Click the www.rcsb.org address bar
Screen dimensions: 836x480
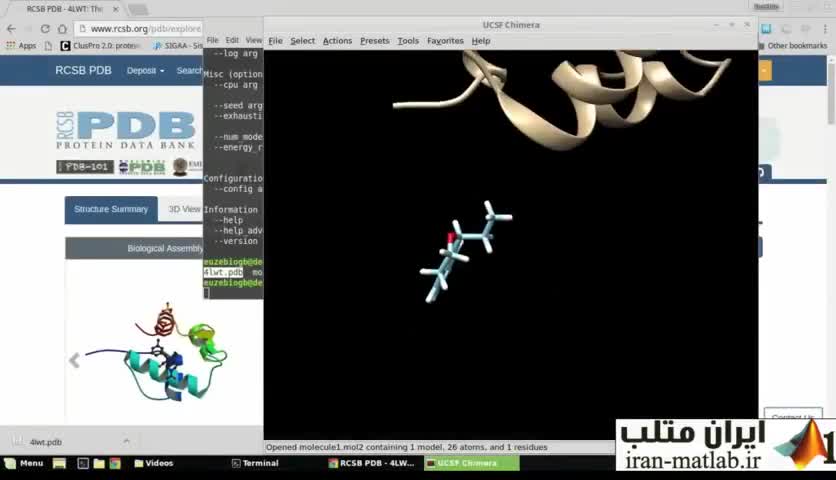tap(140, 29)
